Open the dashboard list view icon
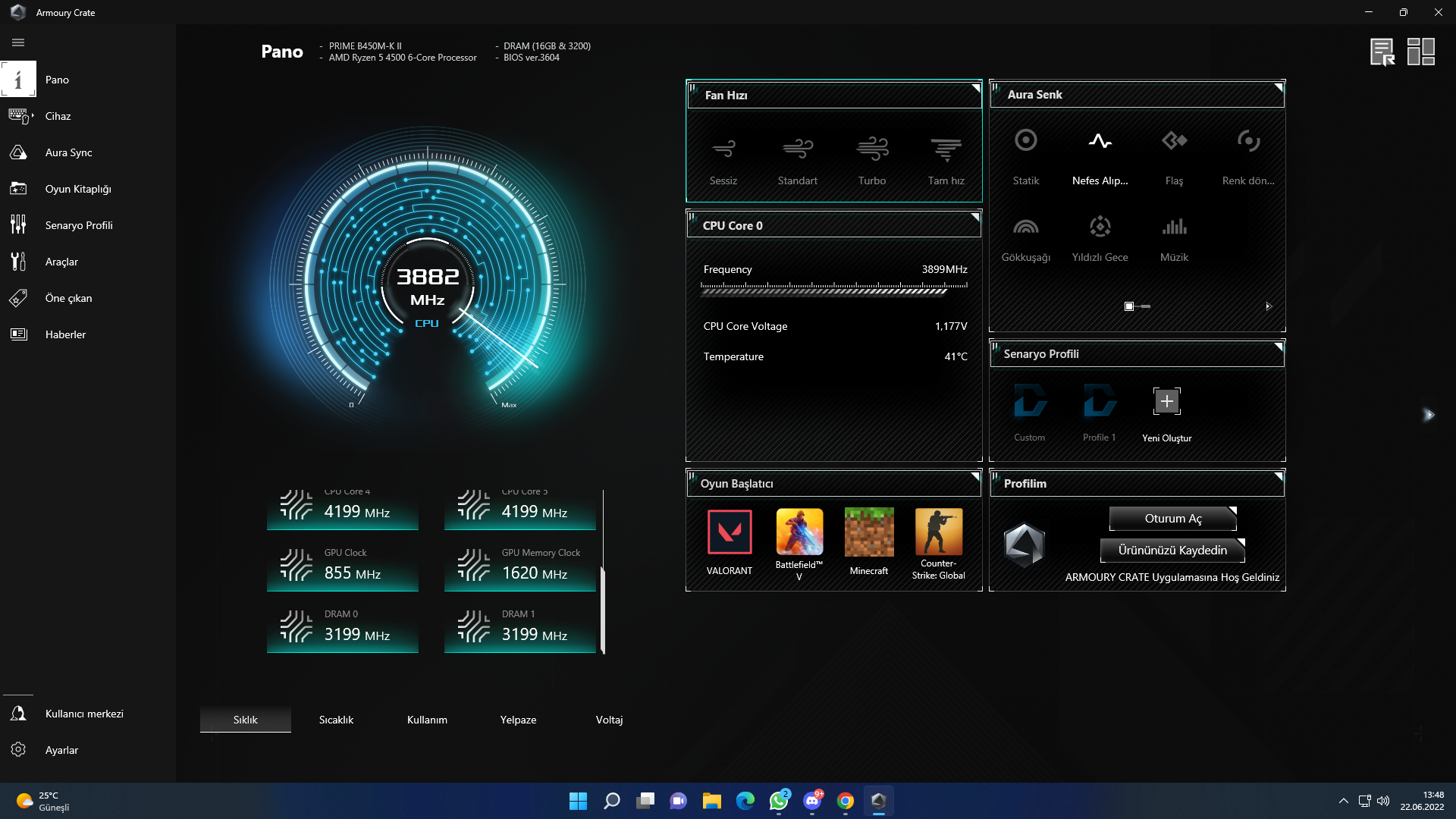 pos(1382,52)
